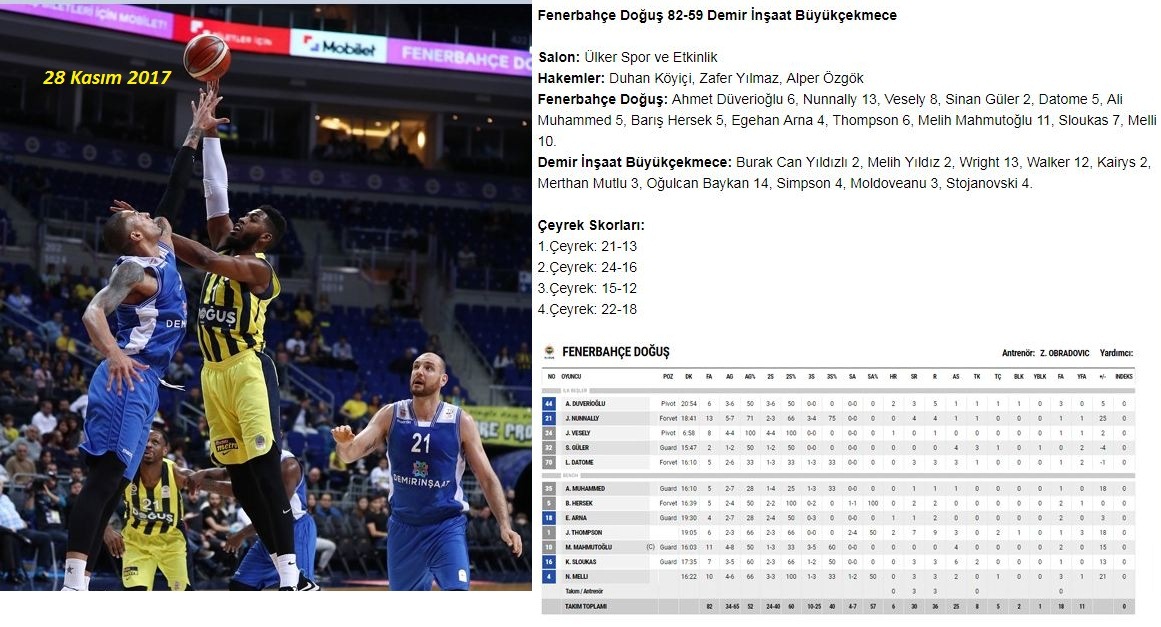Click the captain '(C)' marker beside Mahmutoğlu
Screen dimensions: 1161x627
pyautogui.click(x=650, y=547)
